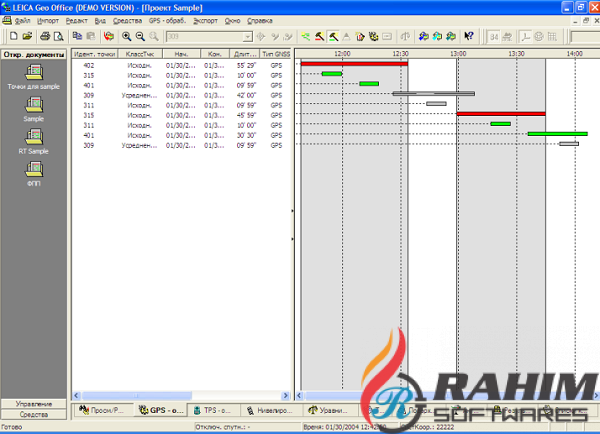The height and width of the screenshot is (434, 600).
Task: Click the New document toolbar icon
Action: [x=14, y=36]
